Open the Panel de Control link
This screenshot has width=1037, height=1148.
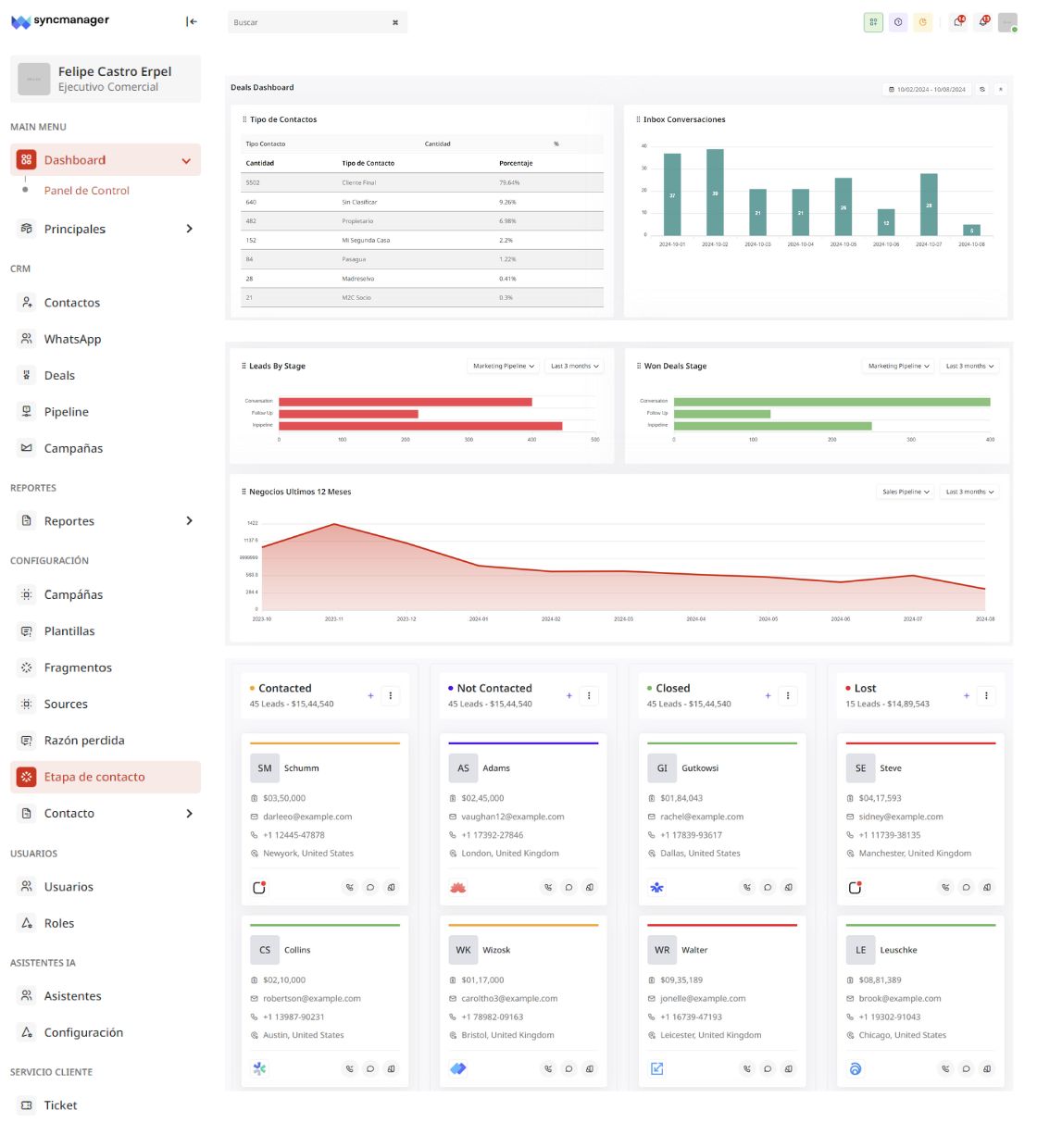pyautogui.click(x=87, y=191)
